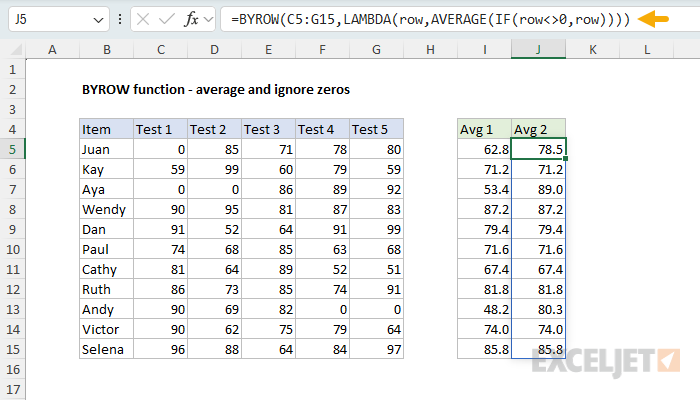The width and height of the screenshot is (700, 400).
Task: Click the 'Test 3' header cell
Action: [x=269, y=129]
